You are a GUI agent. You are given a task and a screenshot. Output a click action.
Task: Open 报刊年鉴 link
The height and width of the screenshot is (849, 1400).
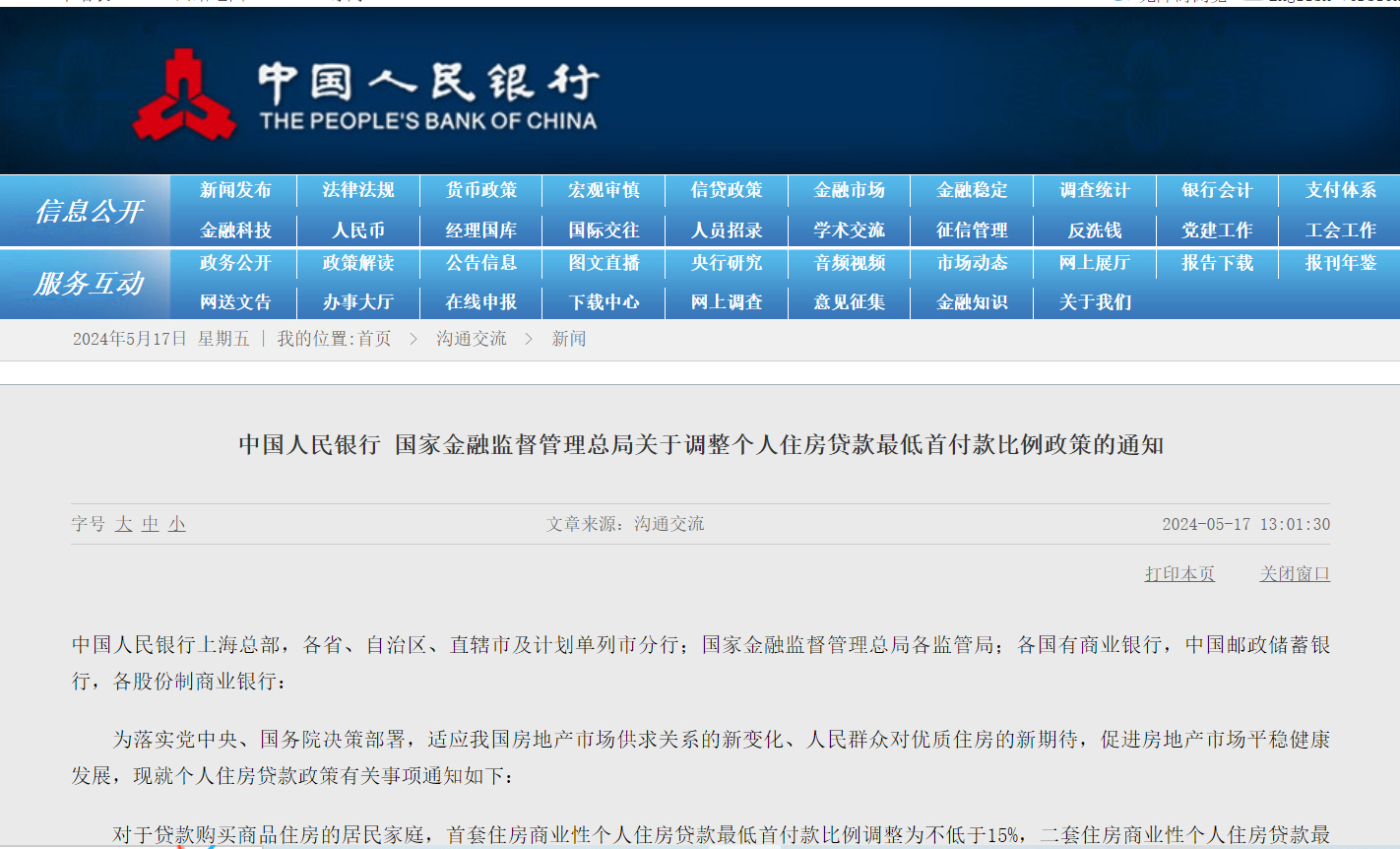[x=1341, y=263]
